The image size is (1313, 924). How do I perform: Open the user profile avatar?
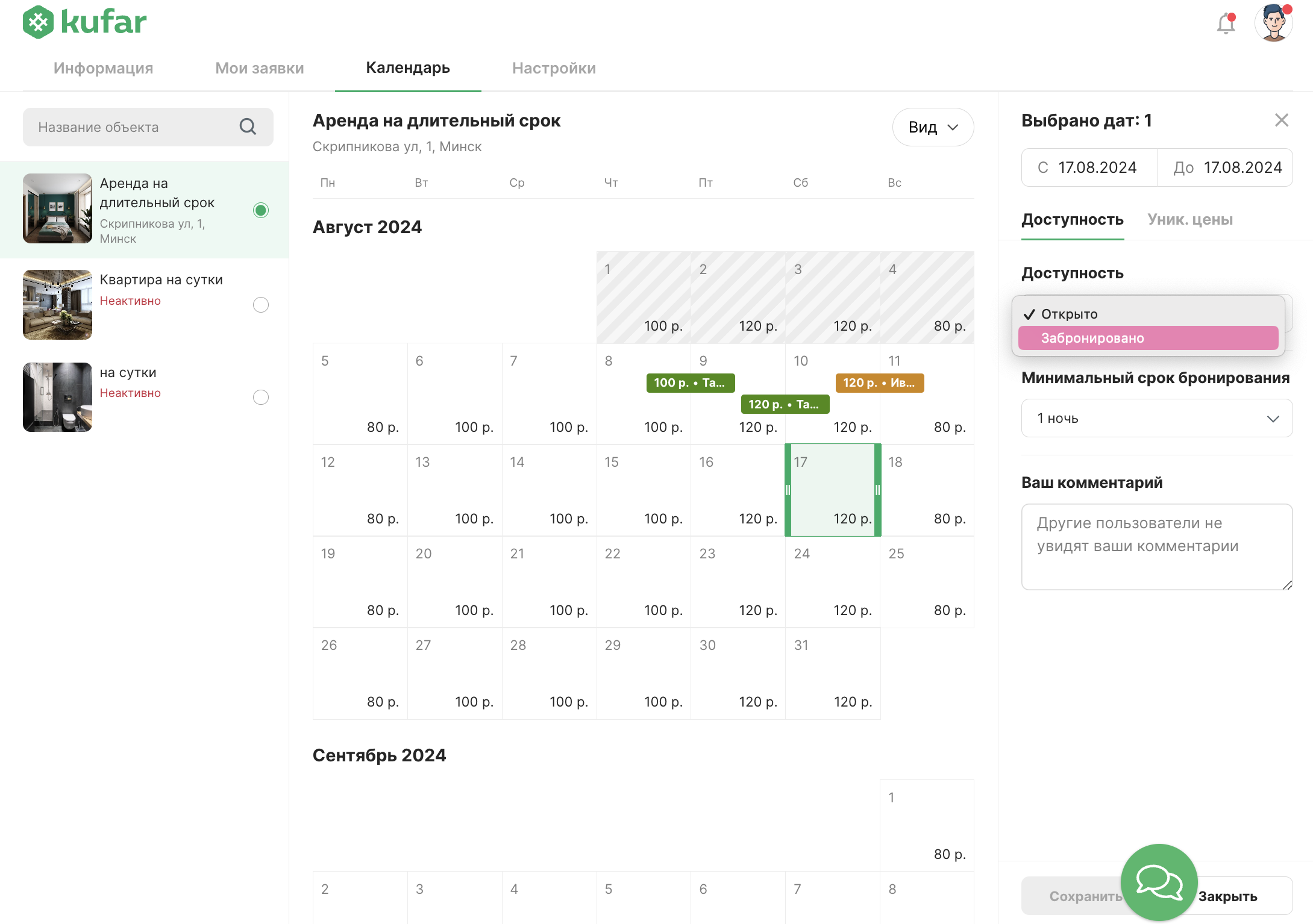(x=1274, y=23)
